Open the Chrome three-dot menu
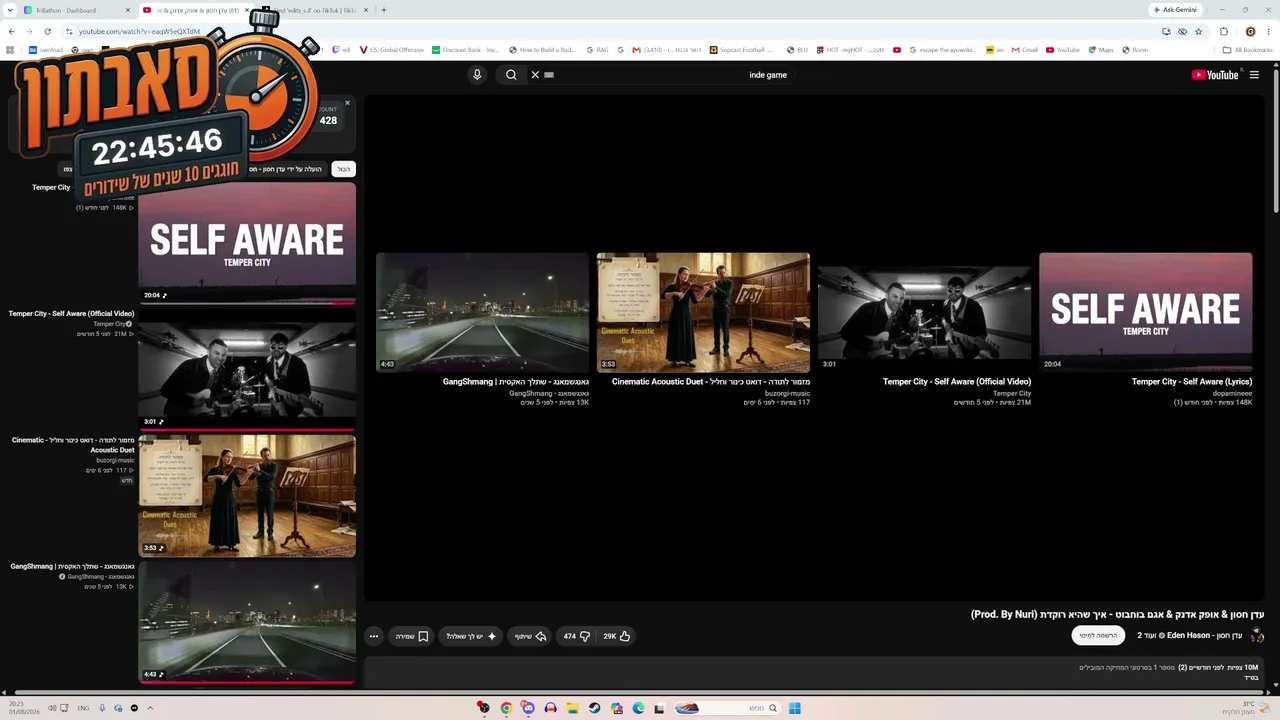1280x720 pixels. (1269, 31)
